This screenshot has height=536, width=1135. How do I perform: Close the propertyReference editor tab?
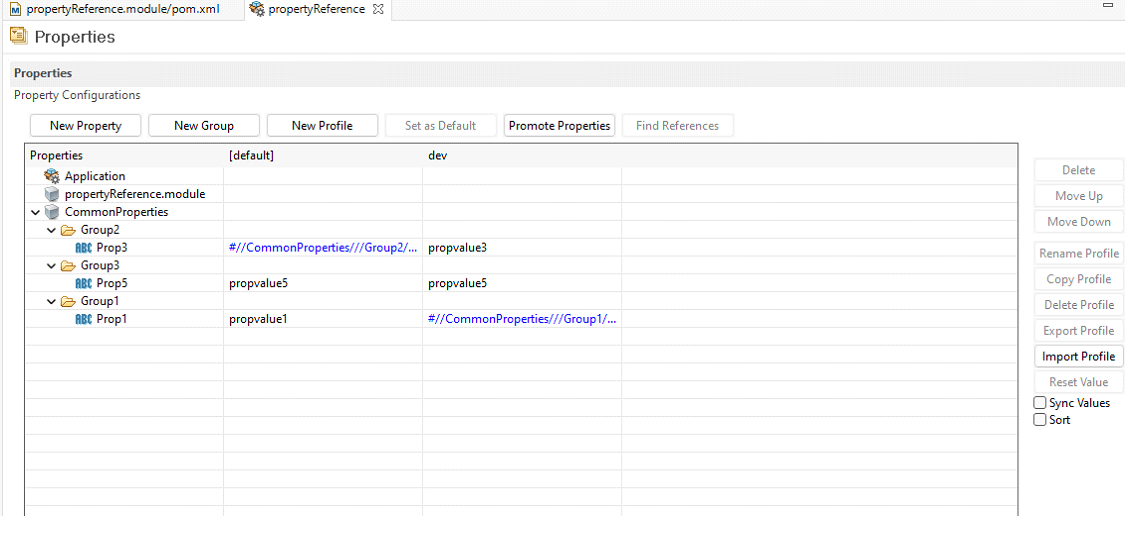(378, 9)
